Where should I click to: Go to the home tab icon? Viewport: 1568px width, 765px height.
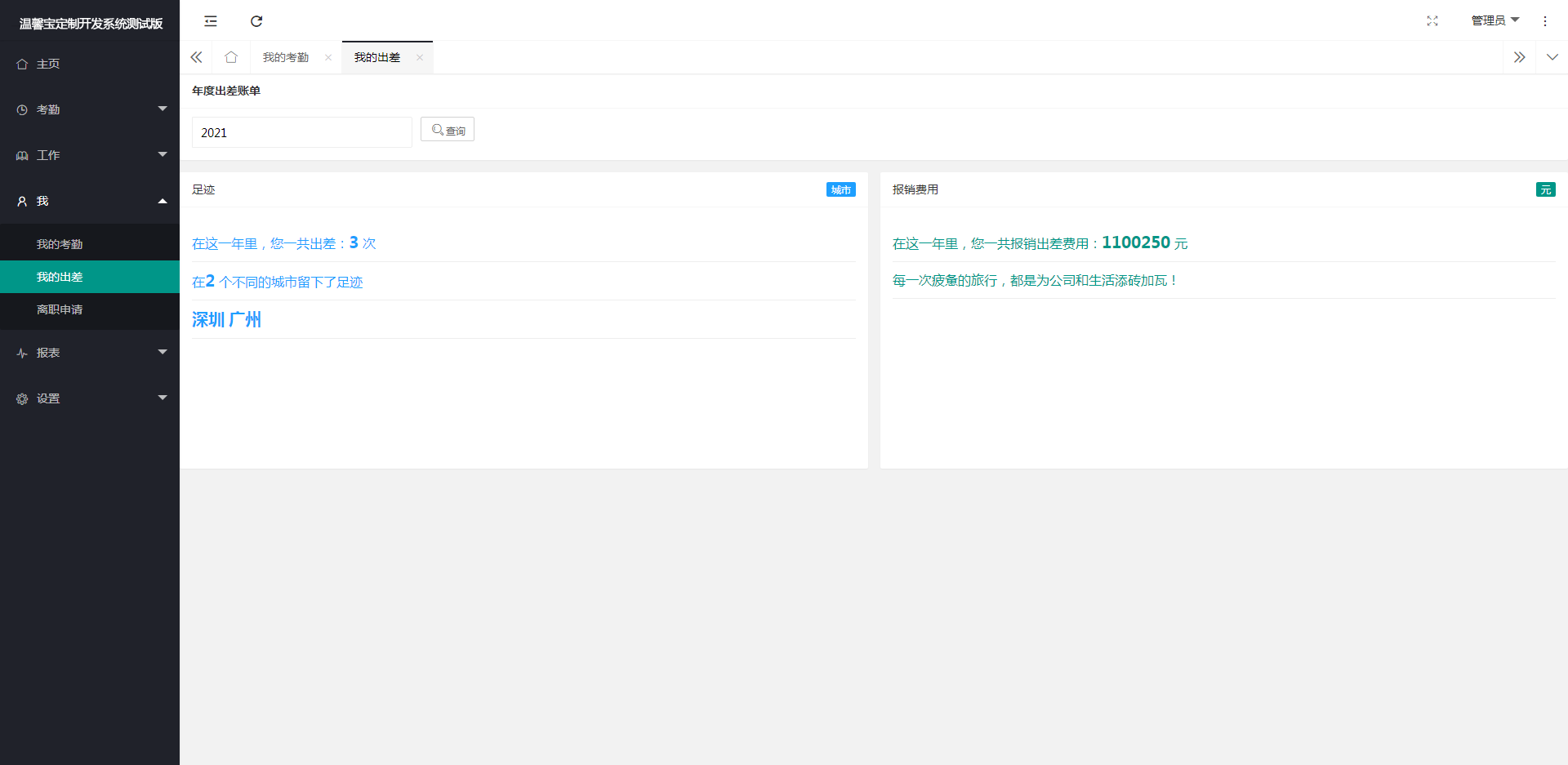pyautogui.click(x=231, y=57)
